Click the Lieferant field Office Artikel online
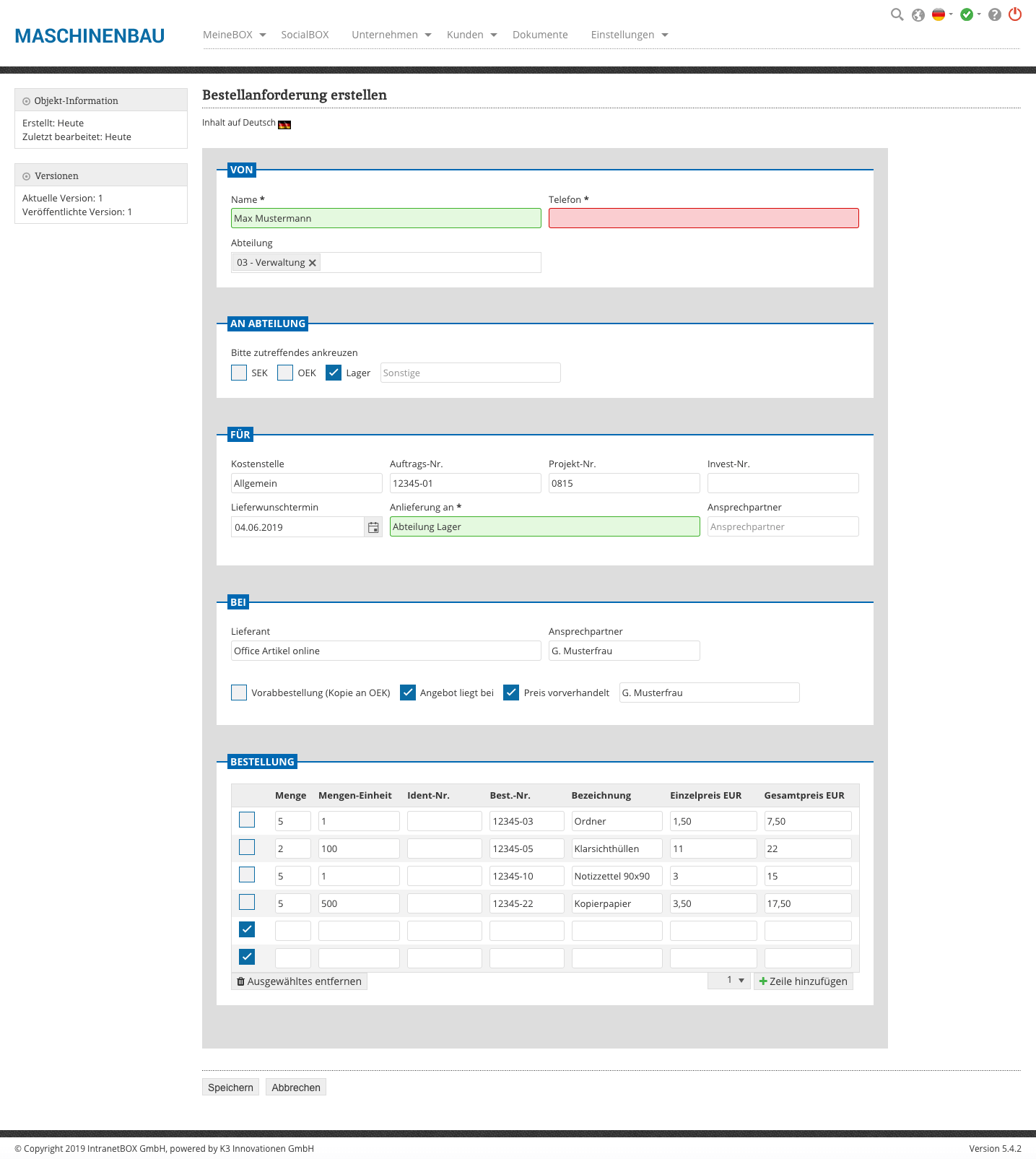Screen dimensions: 1036x1159 (x=386, y=651)
